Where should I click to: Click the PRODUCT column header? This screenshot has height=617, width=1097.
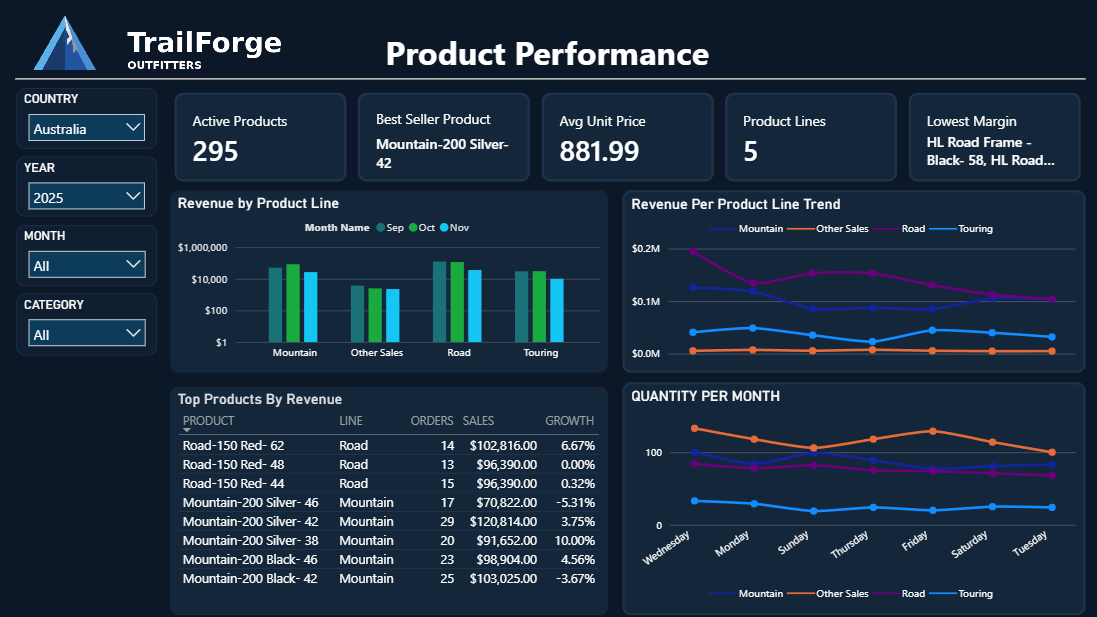tap(210, 420)
